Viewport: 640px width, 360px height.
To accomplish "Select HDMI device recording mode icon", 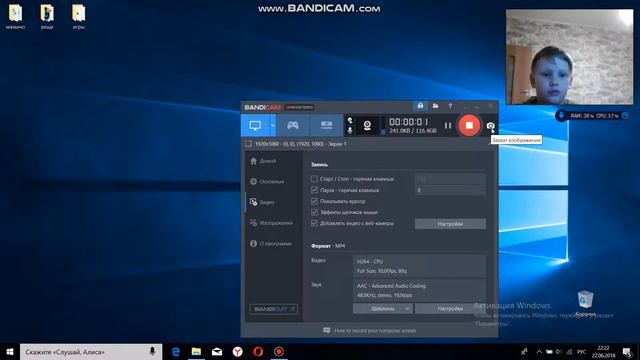I will click(326, 125).
